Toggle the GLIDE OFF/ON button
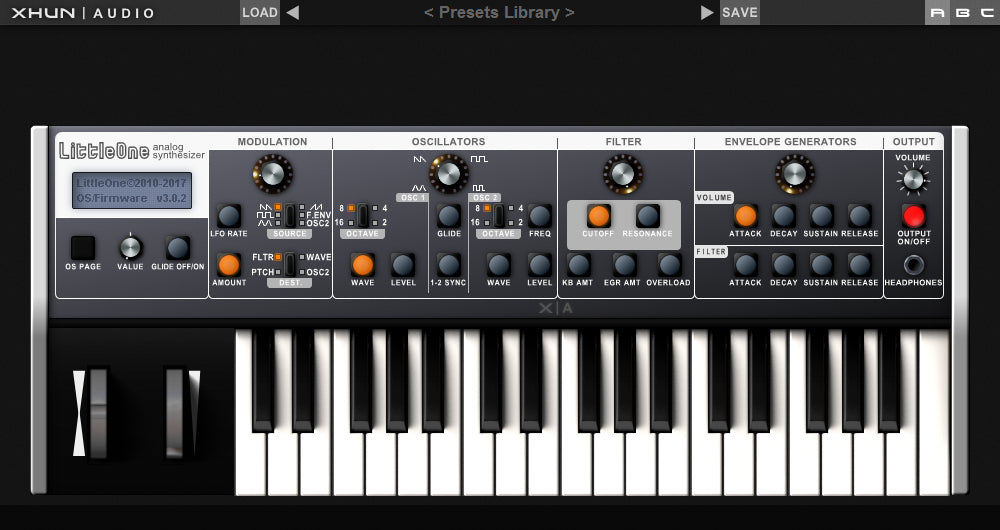The height and width of the screenshot is (530, 1000). coord(178,247)
